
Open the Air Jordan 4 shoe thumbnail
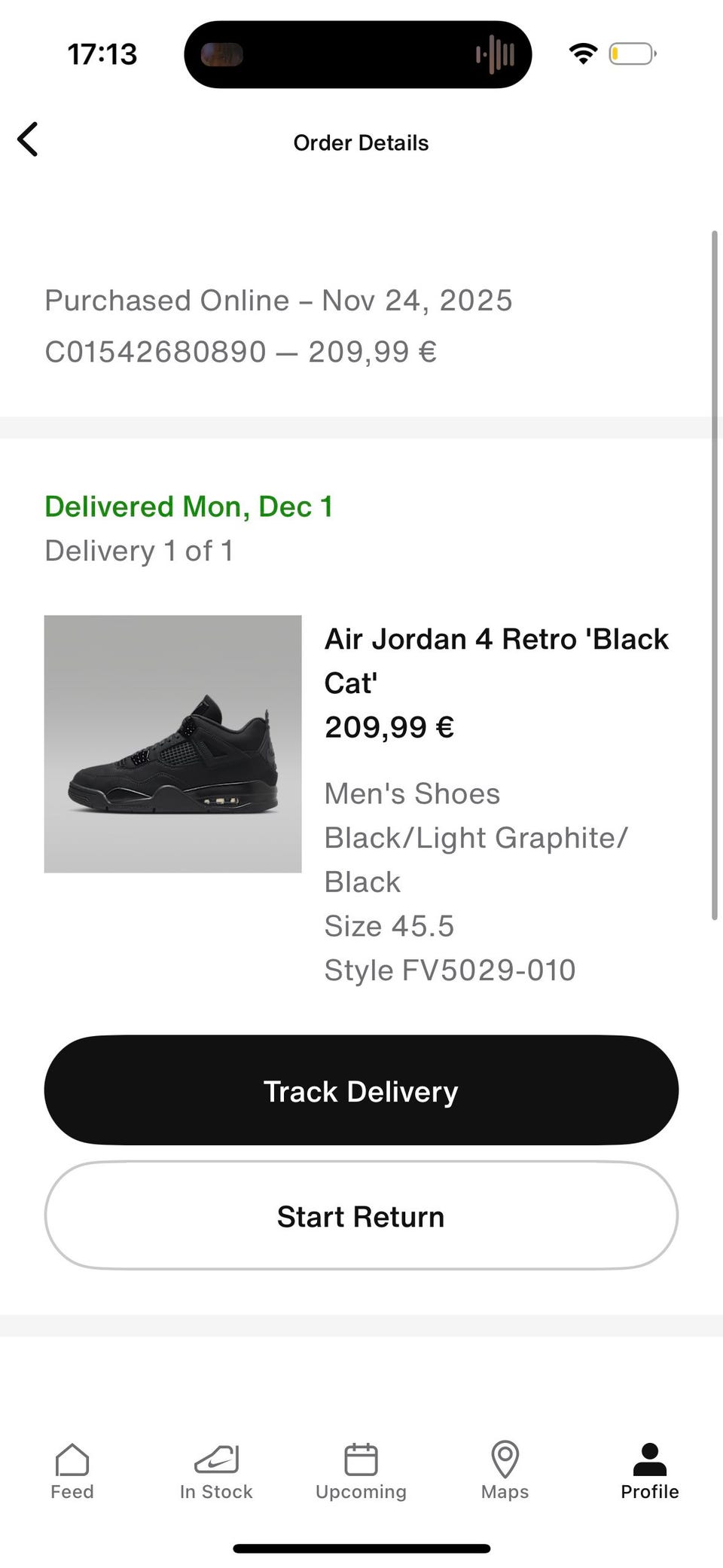pyautogui.click(x=172, y=744)
